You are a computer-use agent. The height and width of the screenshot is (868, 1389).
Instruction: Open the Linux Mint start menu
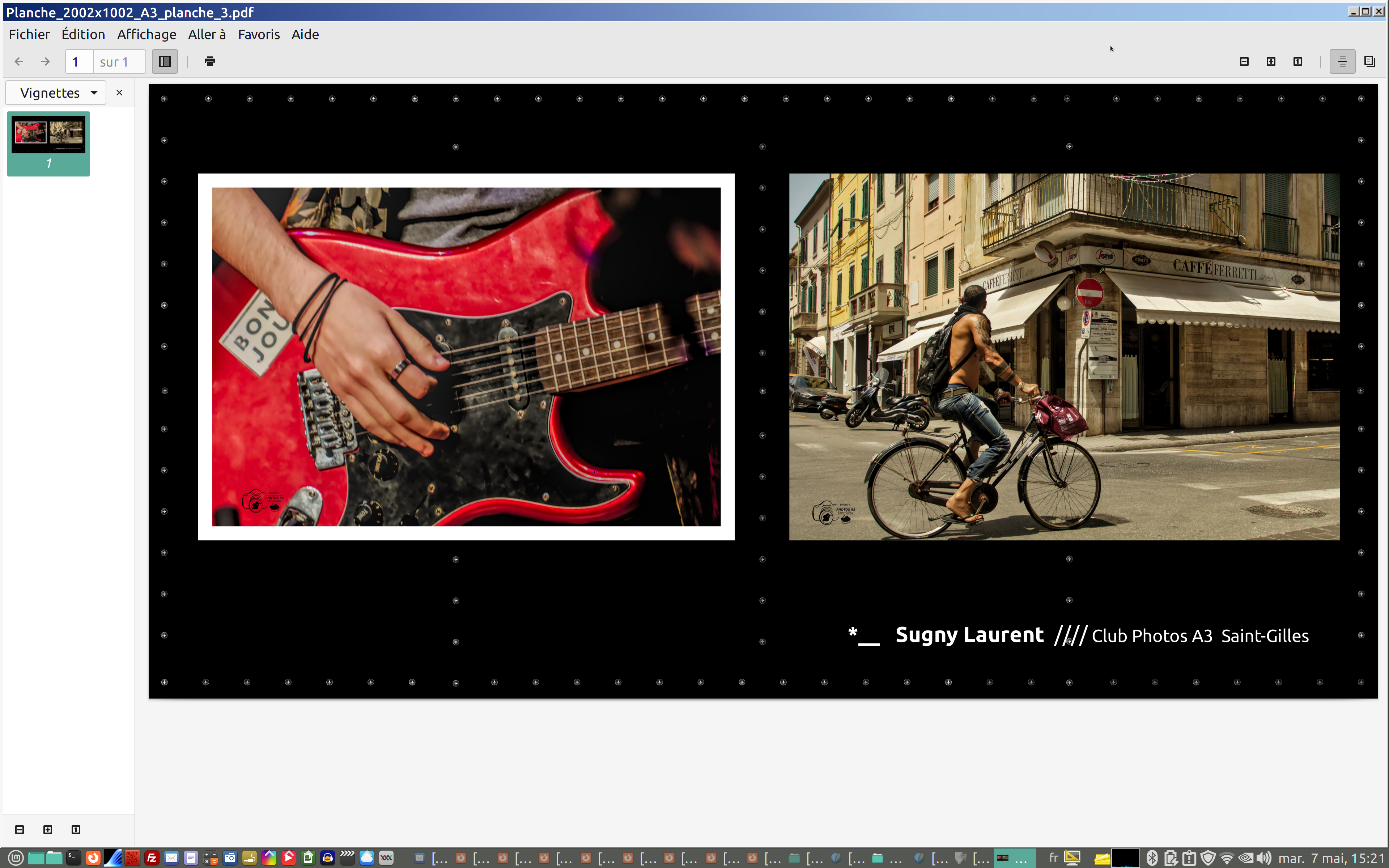pyautogui.click(x=16, y=858)
